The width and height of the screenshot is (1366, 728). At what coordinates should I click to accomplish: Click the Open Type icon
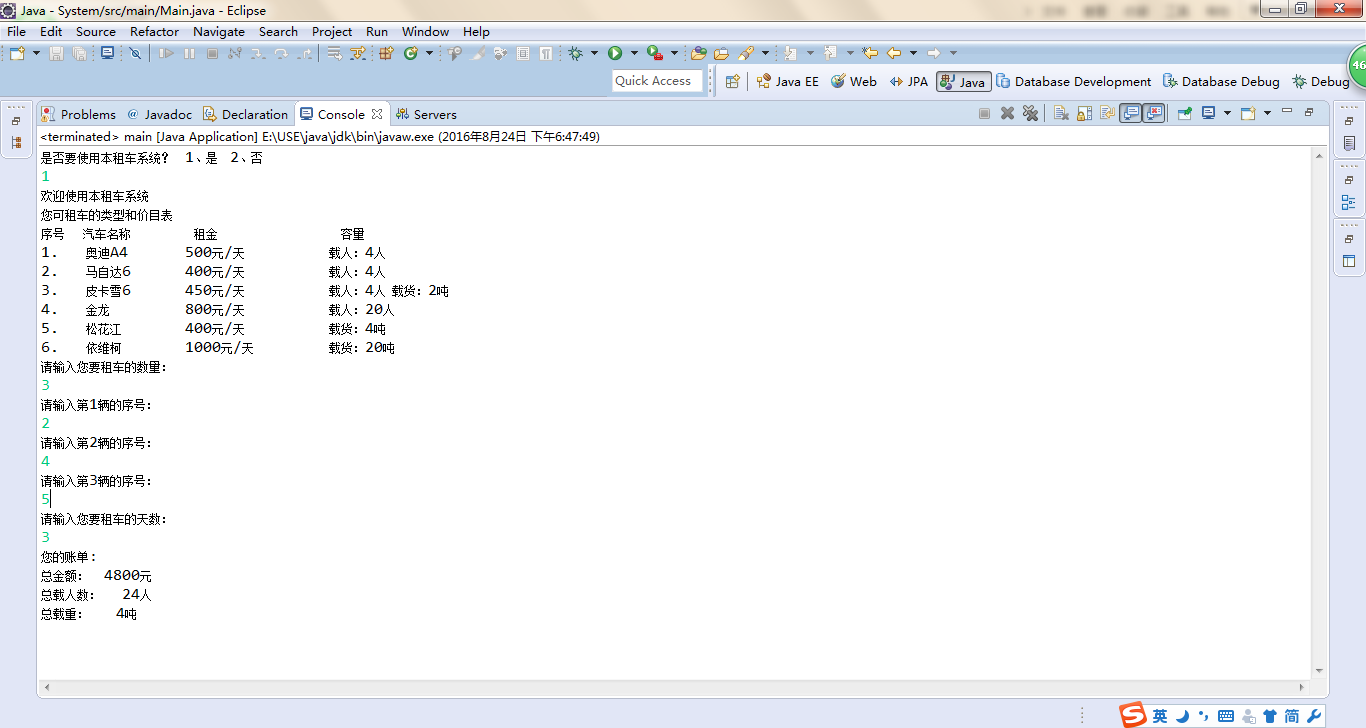click(x=699, y=53)
